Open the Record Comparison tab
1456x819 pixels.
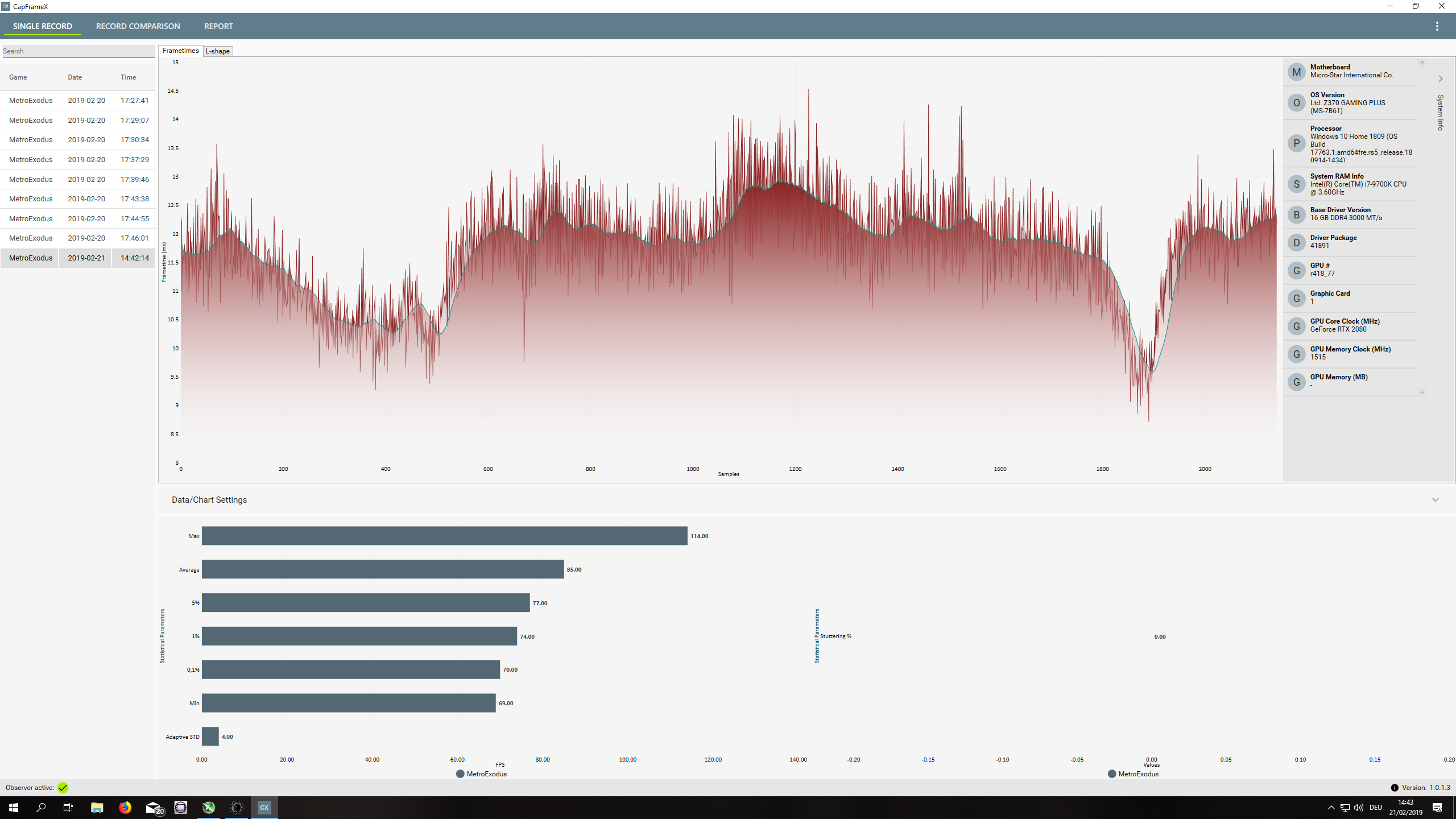[138, 26]
